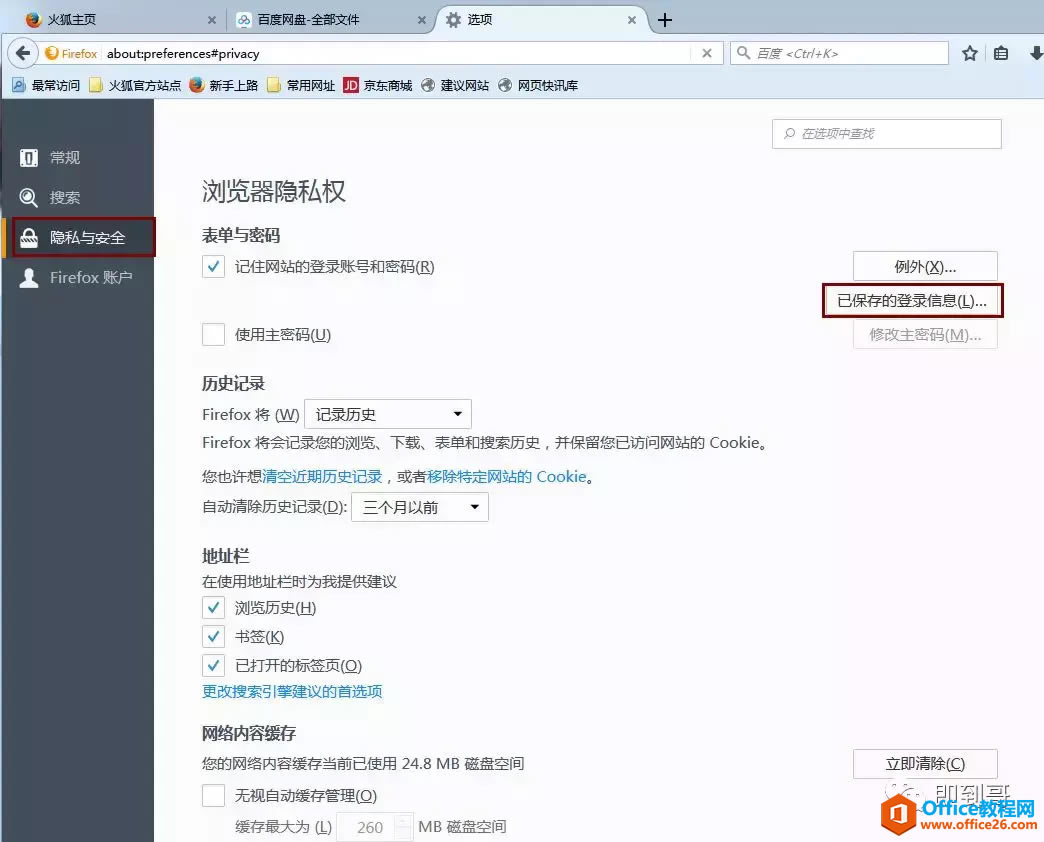Toggle 已打开的标签页 checkbox
Screen dimensions: 1044x842
pos(213,665)
